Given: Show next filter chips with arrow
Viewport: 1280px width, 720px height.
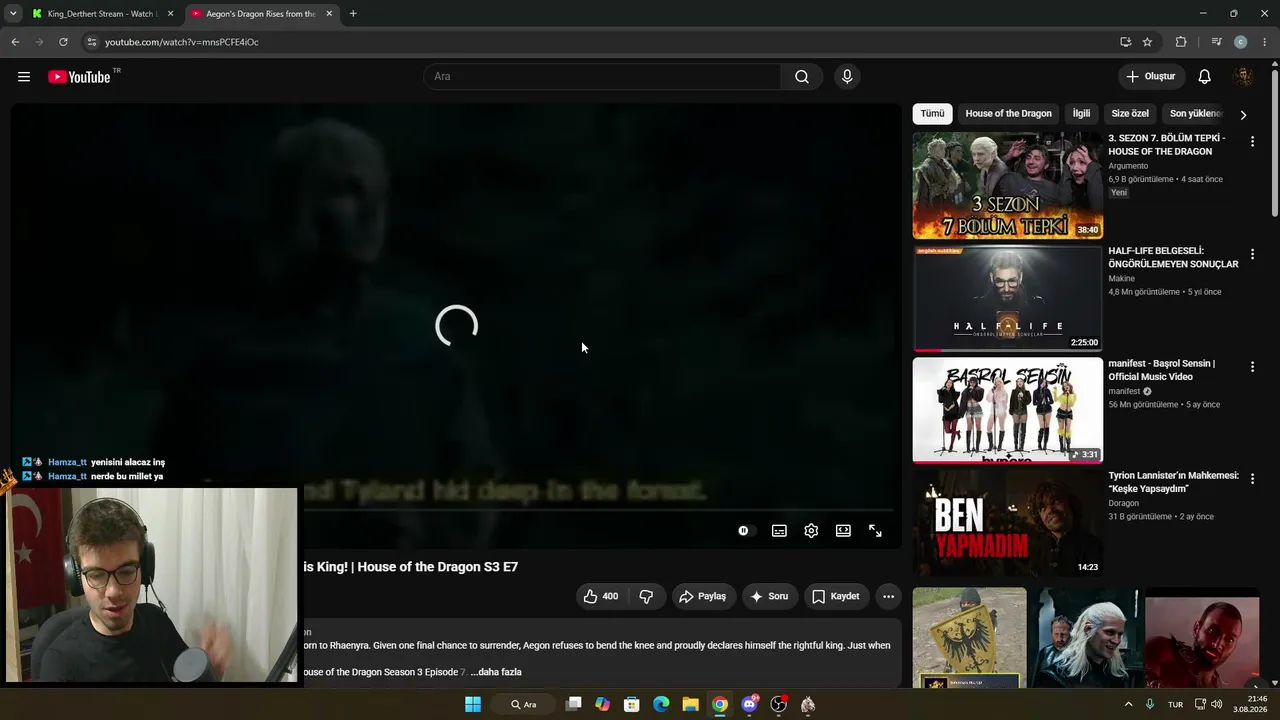Looking at the screenshot, I should (x=1243, y=115).
